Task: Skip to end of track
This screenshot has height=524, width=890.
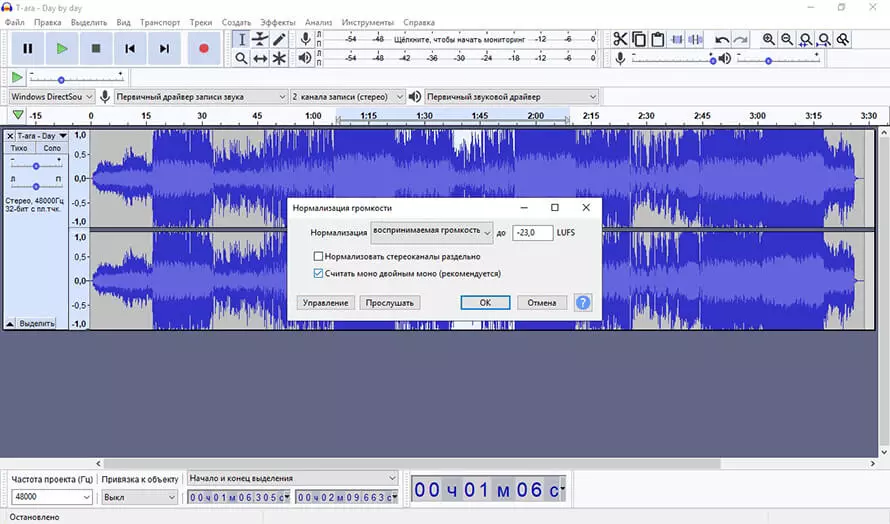Action: click(164, 49)
